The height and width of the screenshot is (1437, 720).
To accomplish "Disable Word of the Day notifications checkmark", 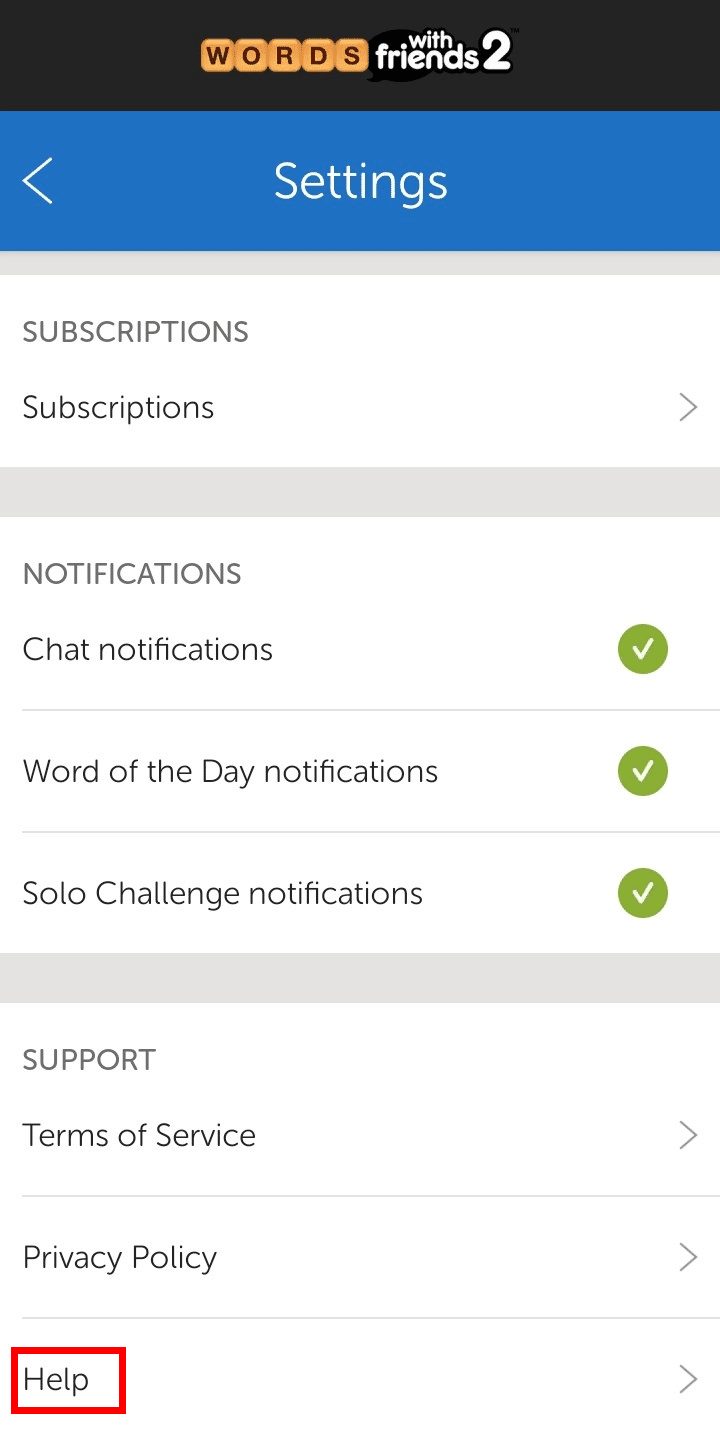I will click(x=642, y=772).
